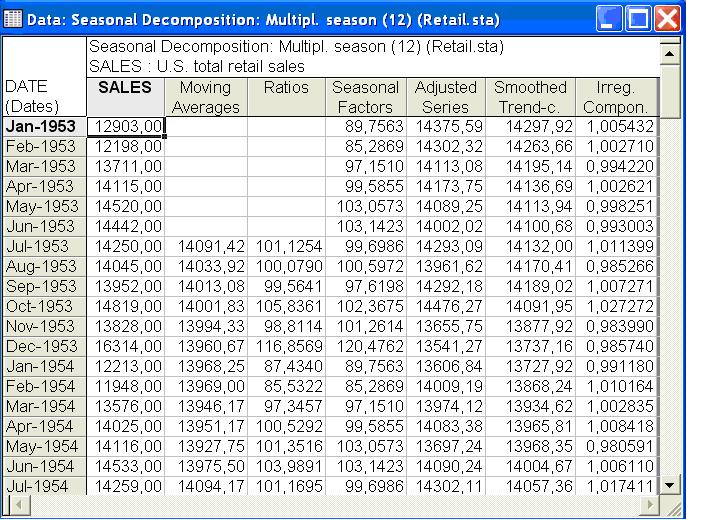Screen dimensions: 709x520
Task: Select the Dec-1953 row header
Action: tap(44, 346)
